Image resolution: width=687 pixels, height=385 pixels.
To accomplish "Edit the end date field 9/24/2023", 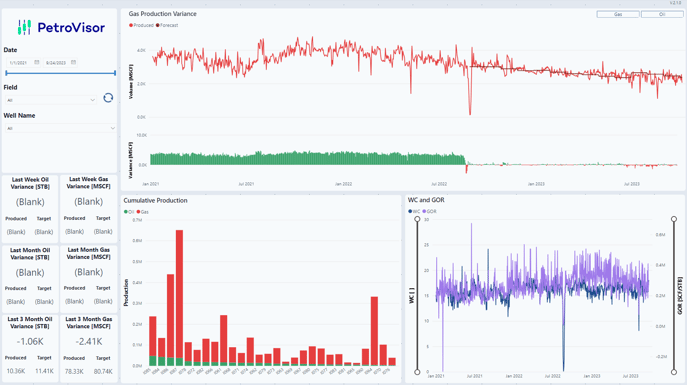I will (x=56, y=63).
